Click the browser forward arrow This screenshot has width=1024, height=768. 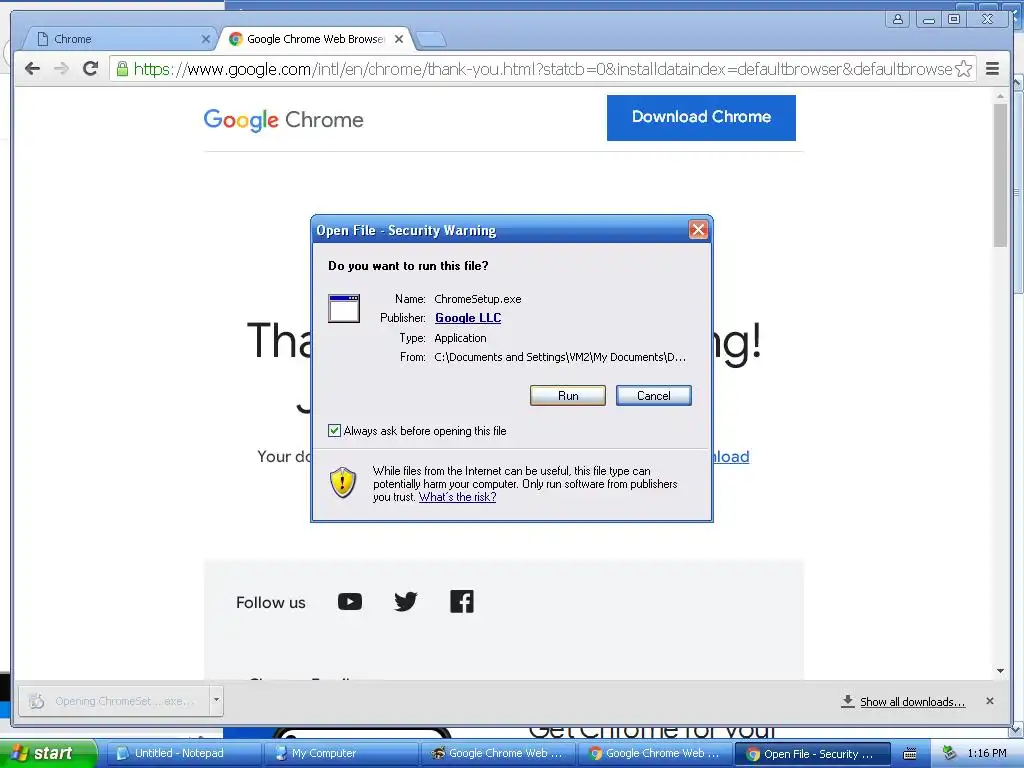click(61, 69)
